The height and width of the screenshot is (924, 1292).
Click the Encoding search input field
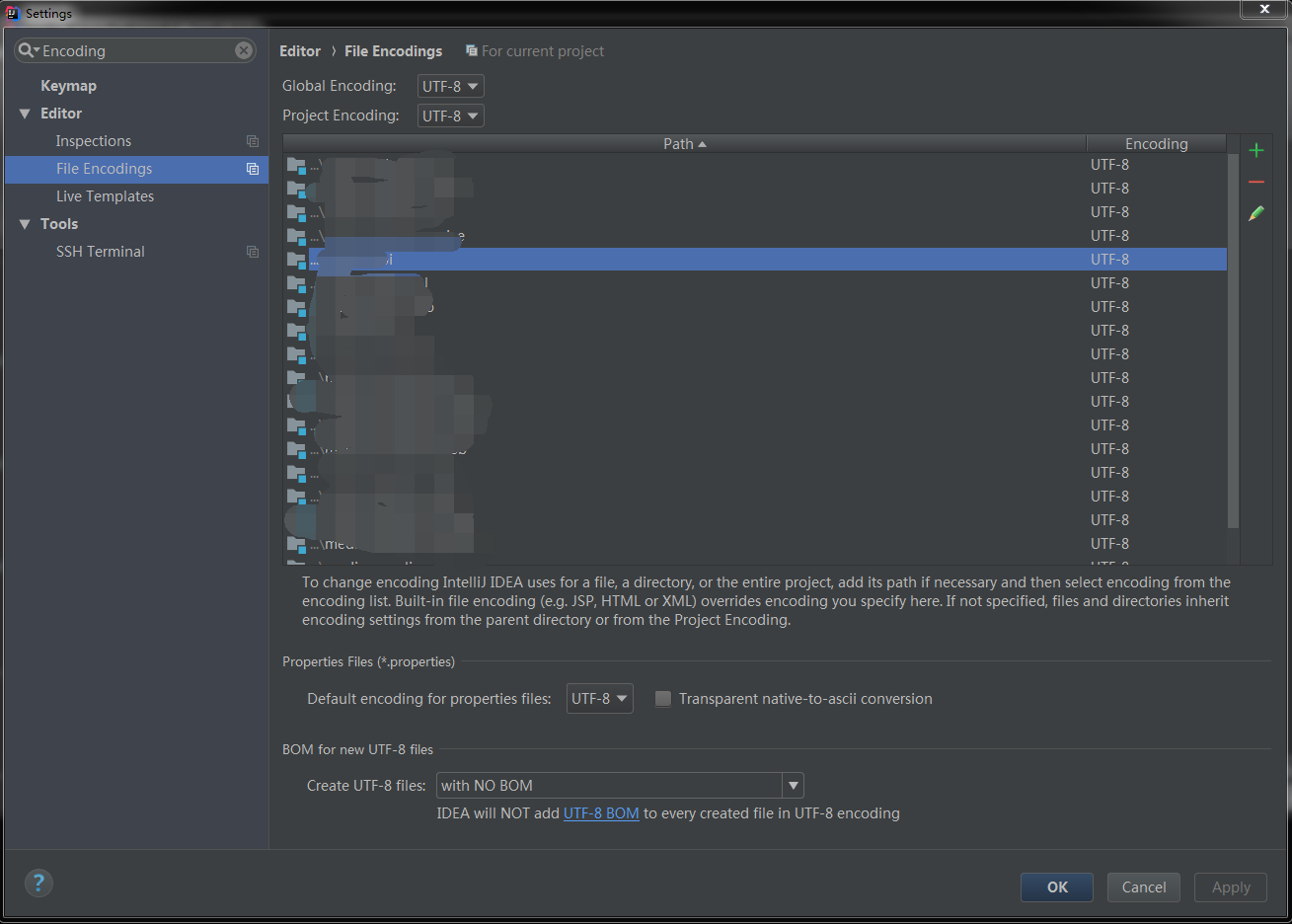tap(136, 50)
